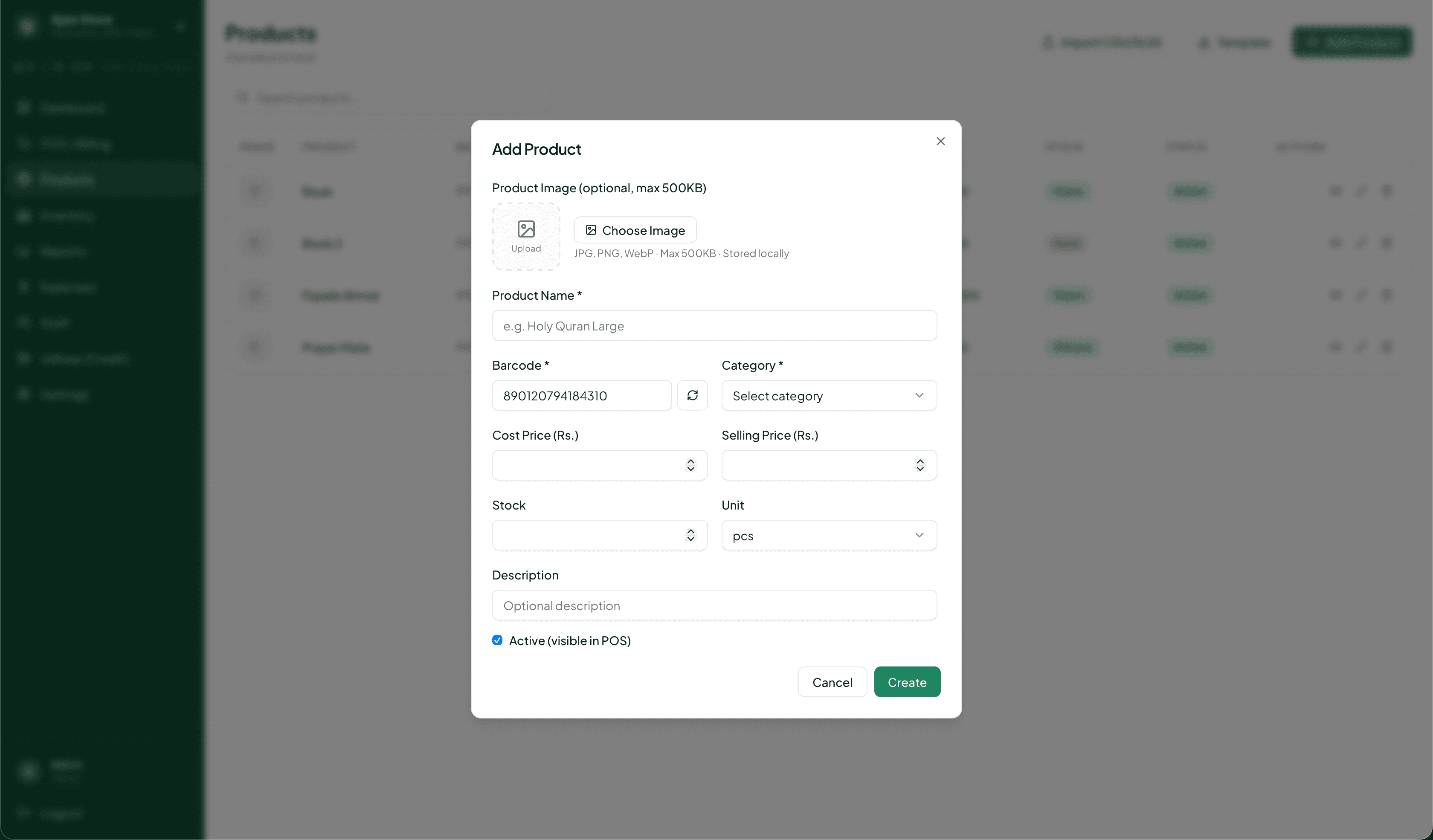Image resolution: width=1433 pixels, height=840 pixels.
Task: Click the Create button
Action: tap(907, 682)
